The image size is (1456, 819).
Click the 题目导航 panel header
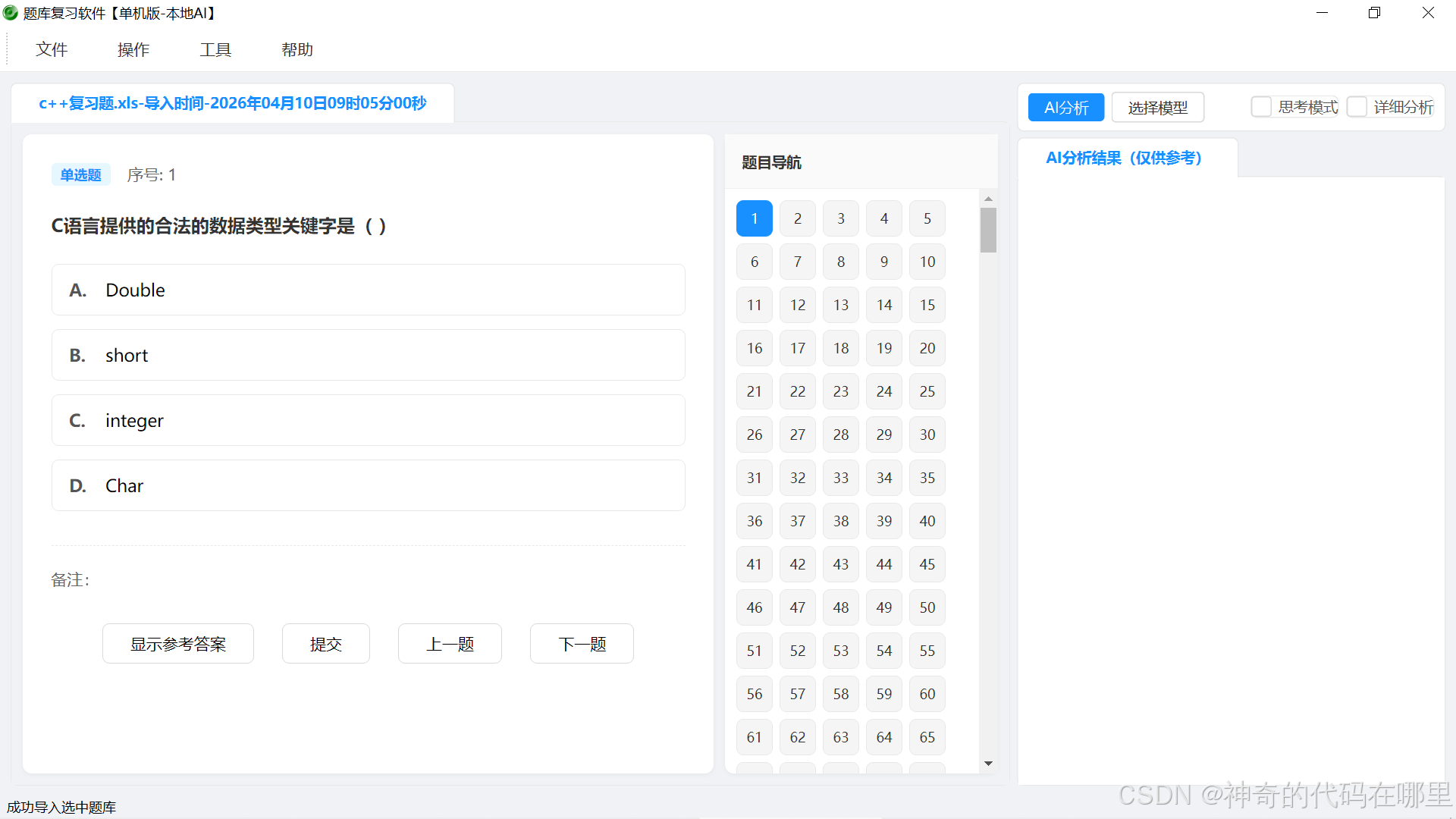[x=861, y=162]
